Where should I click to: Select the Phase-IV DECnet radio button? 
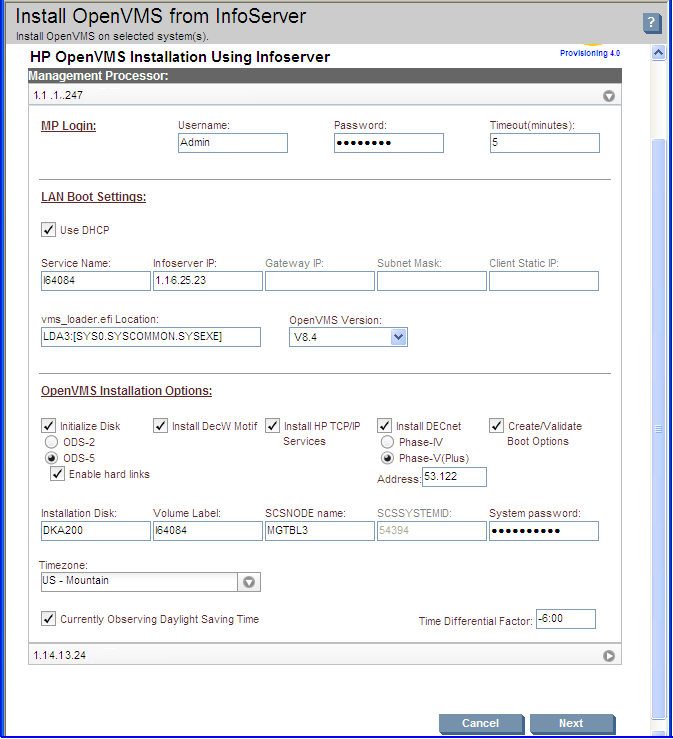pyautogui.click(x=387, y=442)
